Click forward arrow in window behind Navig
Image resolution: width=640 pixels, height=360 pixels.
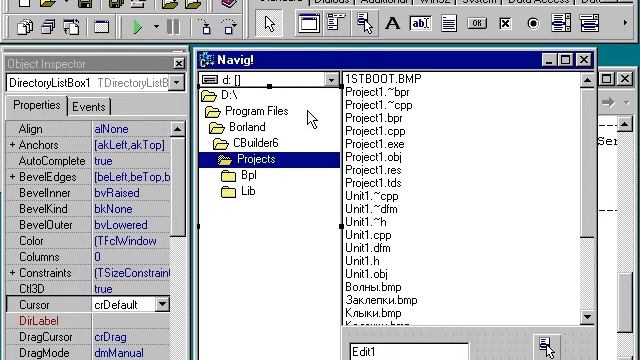[x=608, y=102]
